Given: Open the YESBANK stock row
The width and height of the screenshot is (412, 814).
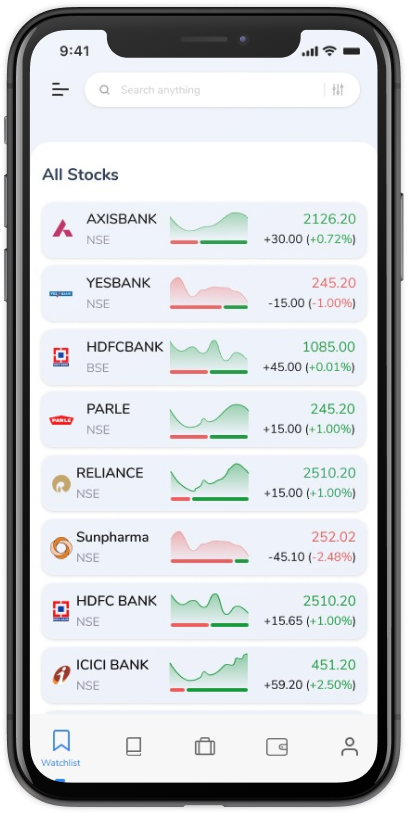Looking at the screenshot, I should click(x=204, y=293).
